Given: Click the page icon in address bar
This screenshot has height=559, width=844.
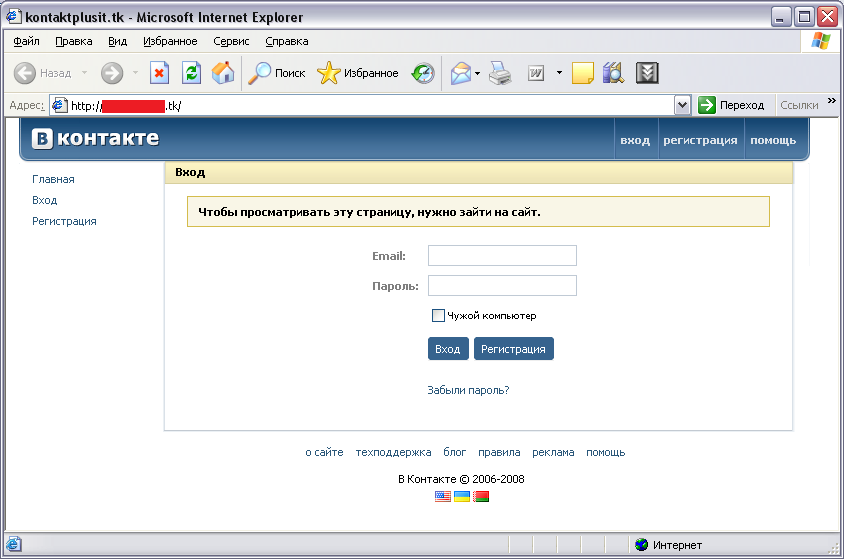Looking at the screenshot, I should tap(59, 105).
